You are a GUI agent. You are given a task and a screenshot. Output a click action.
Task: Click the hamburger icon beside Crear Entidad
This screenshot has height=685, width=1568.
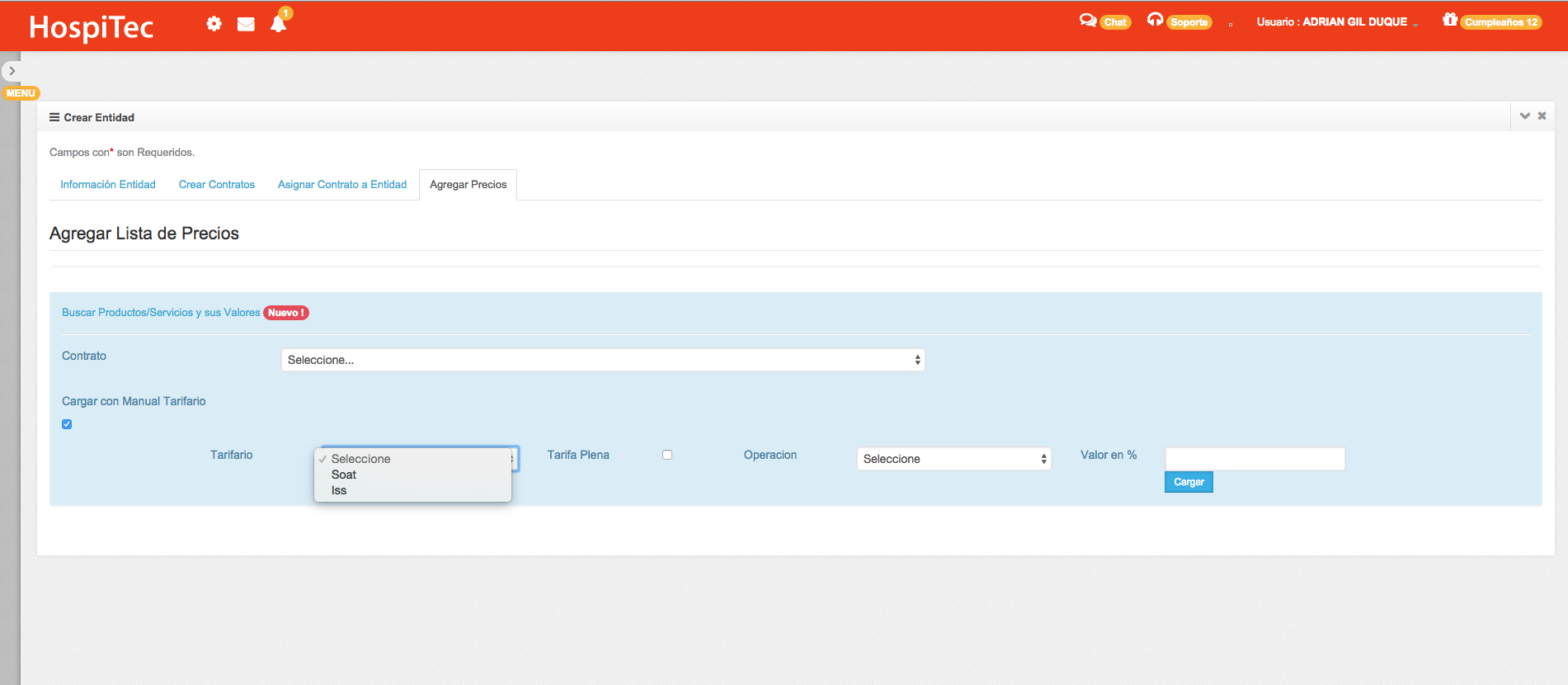point(54,117)
